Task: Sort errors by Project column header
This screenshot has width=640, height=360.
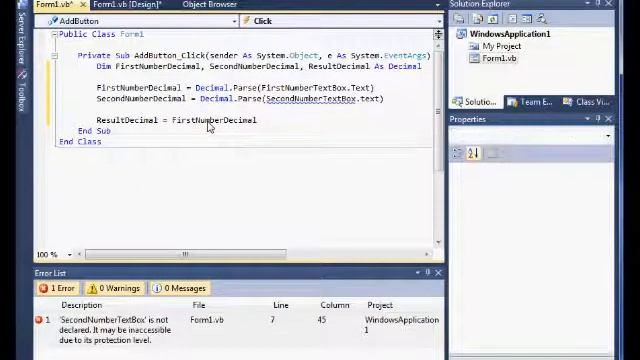Action: (x=380, y=305)
